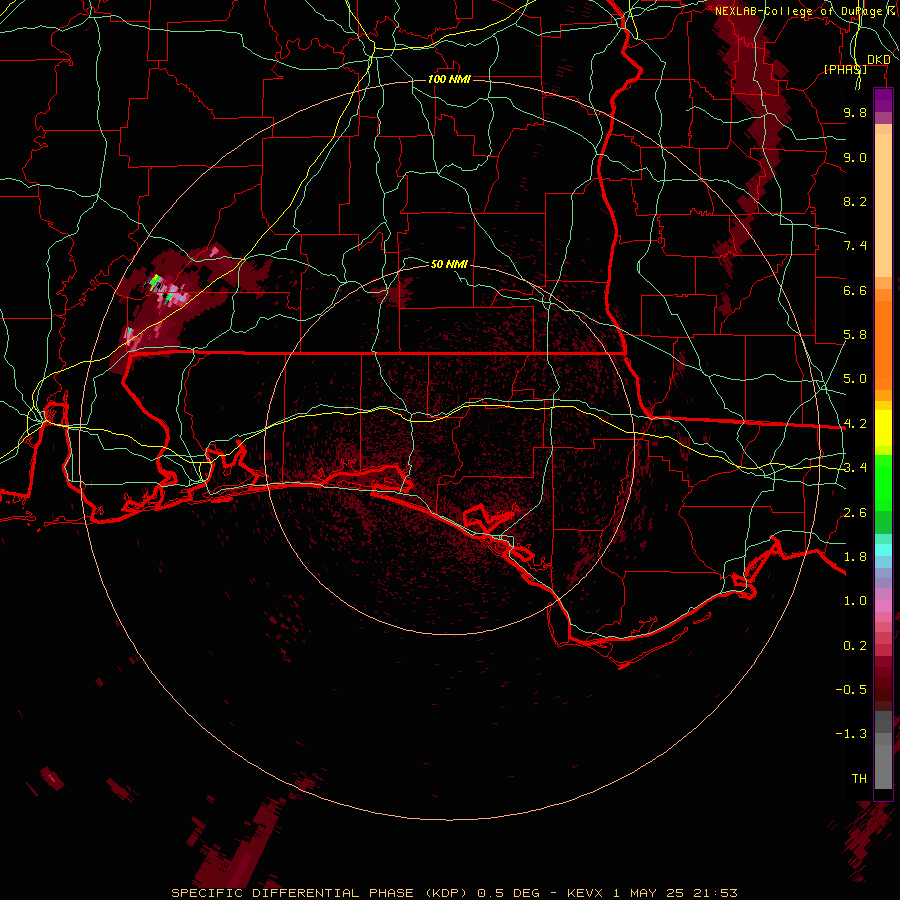Screen dimensions: 900x900
Task: Select the 100 NMI range ring label
Action: [449, 79]
